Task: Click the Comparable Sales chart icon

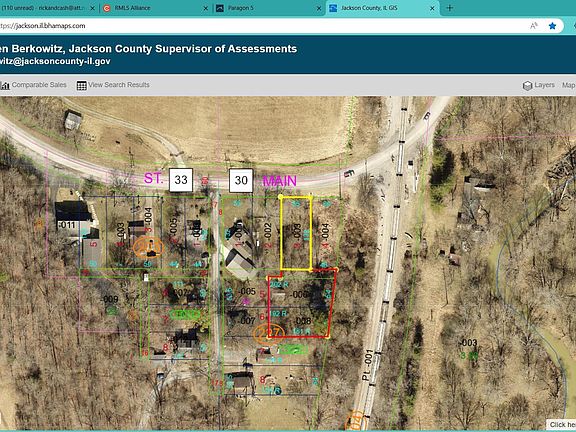Action: (x=5, y=85)
